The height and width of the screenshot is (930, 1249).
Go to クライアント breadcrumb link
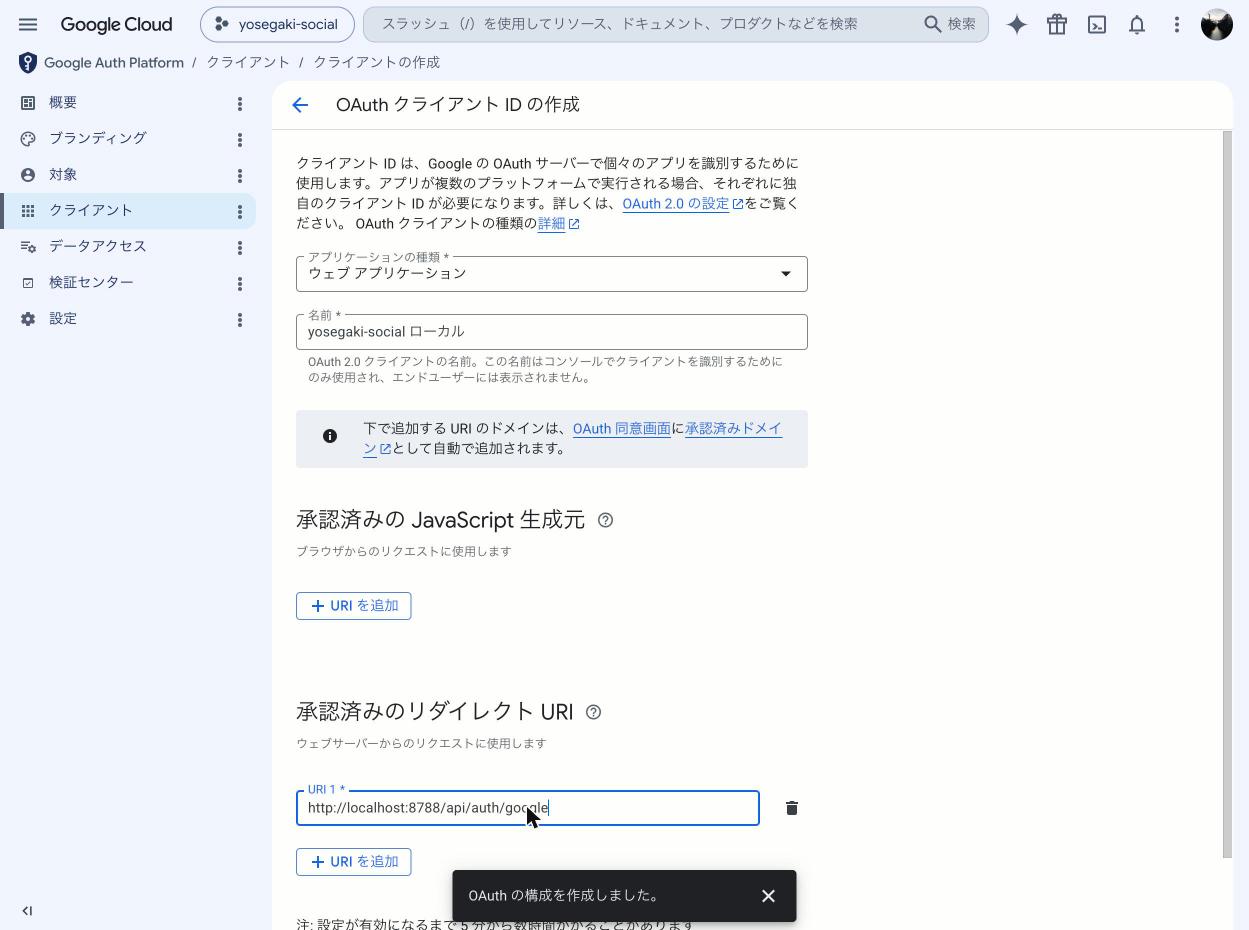coord(248,63)
